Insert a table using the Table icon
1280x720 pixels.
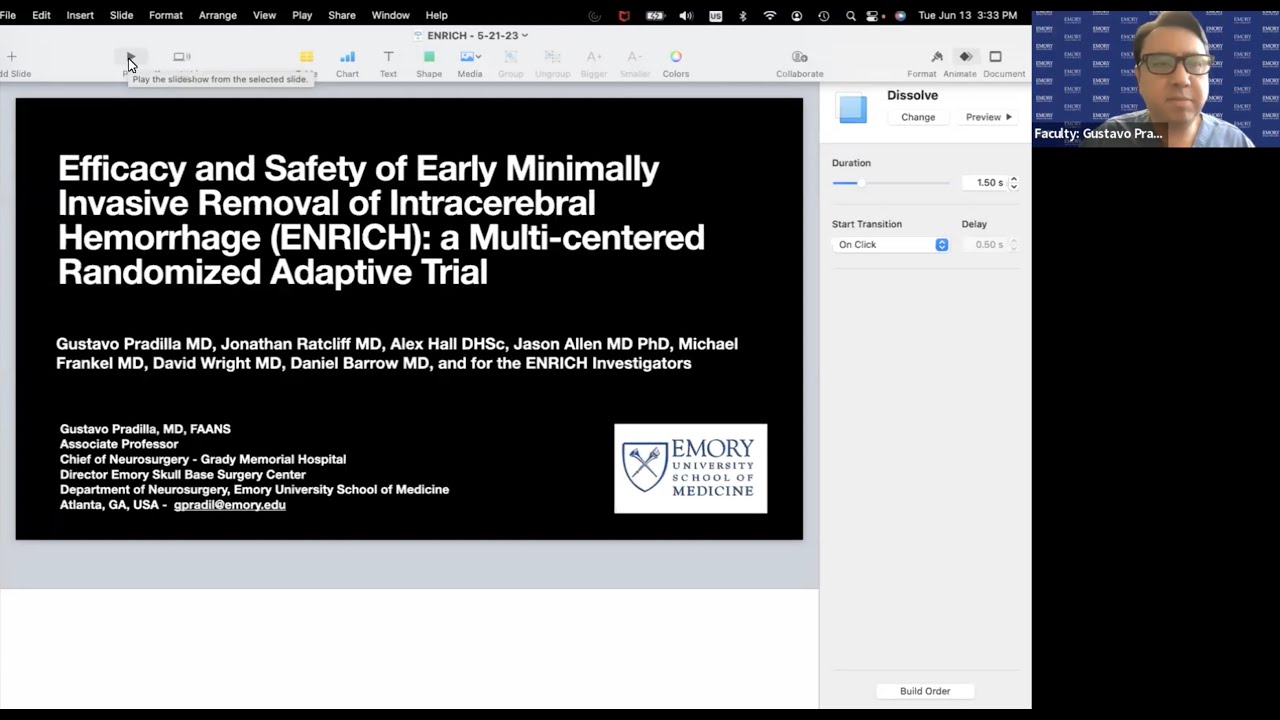(x=306, y=57)
